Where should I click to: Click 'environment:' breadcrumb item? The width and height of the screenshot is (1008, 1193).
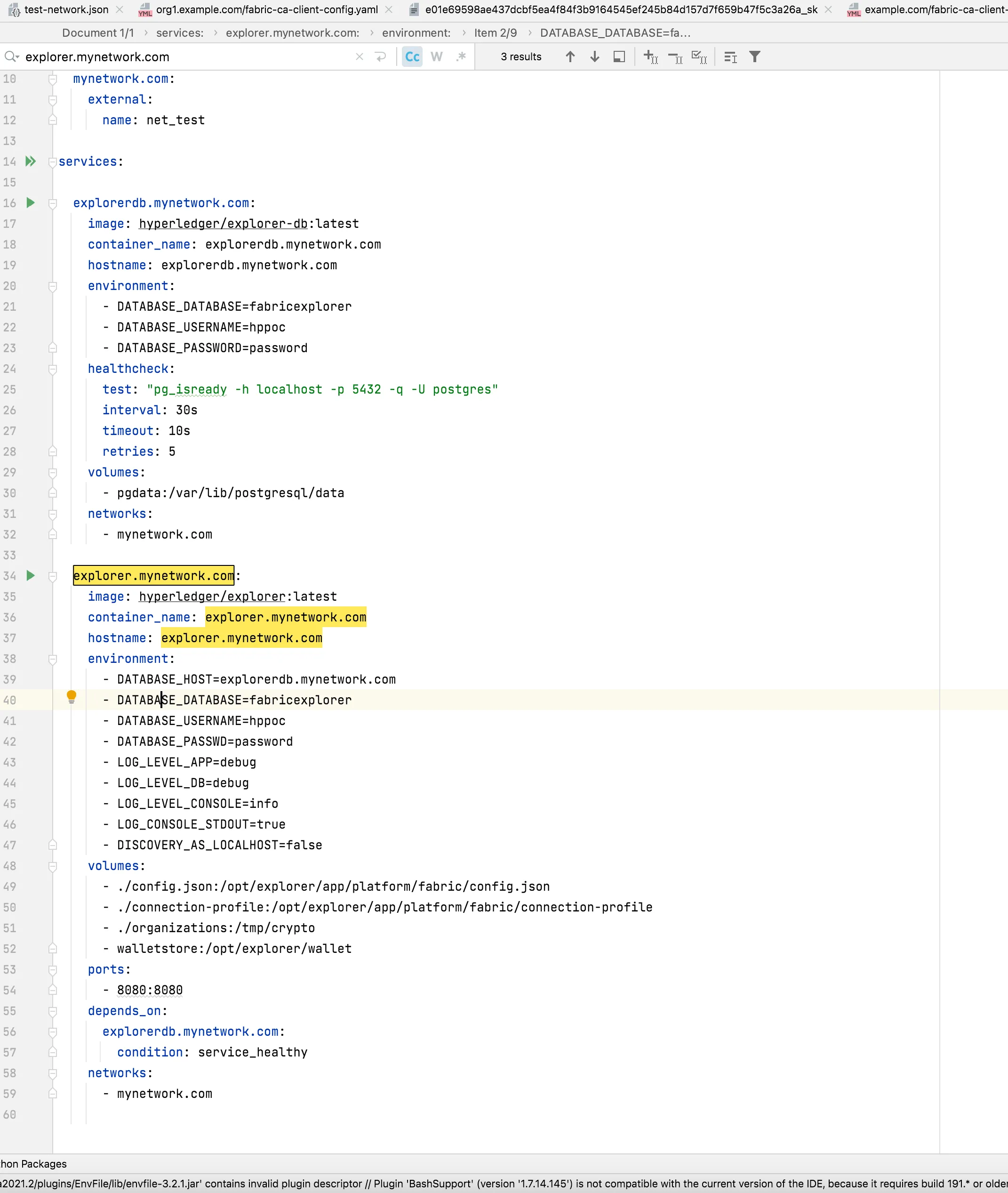(x=416, y=32)
